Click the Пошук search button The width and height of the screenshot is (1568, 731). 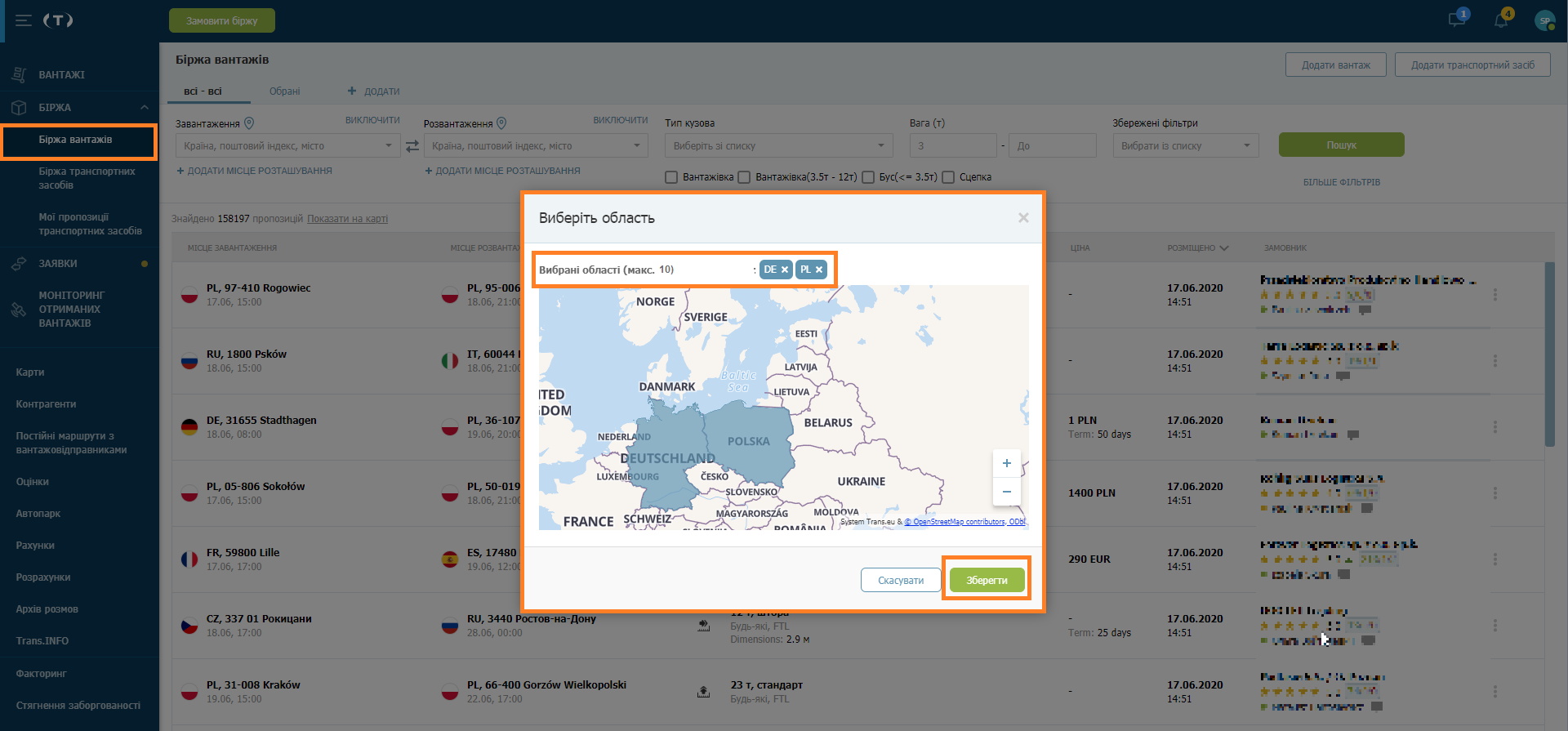click(1341, 145)
